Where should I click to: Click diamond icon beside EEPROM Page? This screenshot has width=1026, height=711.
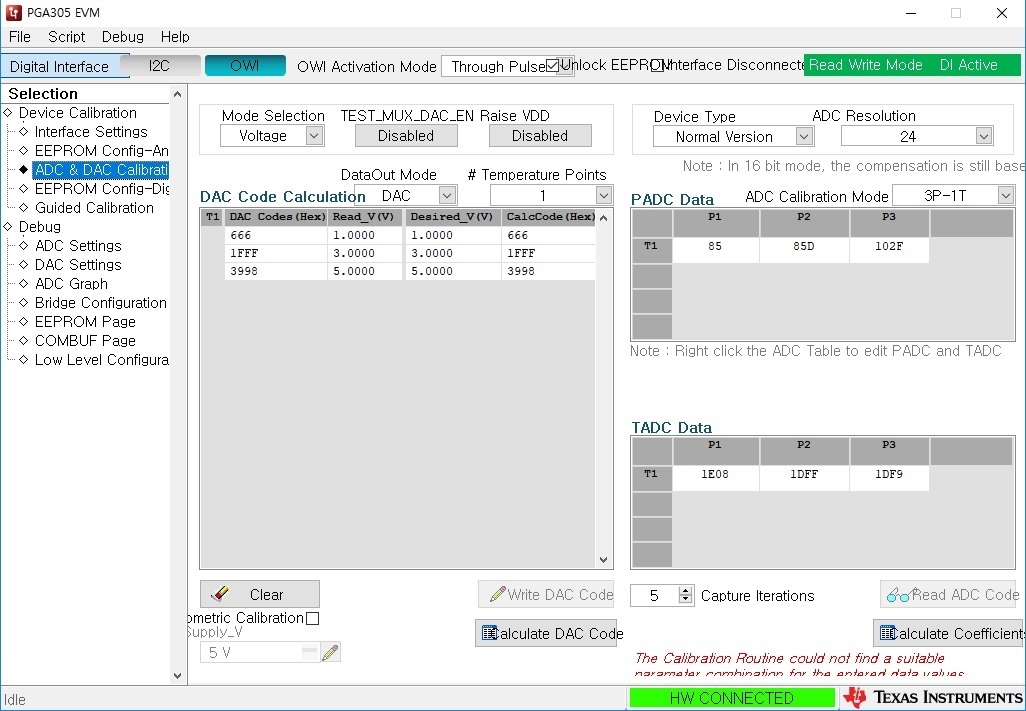(x=24, y=321)
